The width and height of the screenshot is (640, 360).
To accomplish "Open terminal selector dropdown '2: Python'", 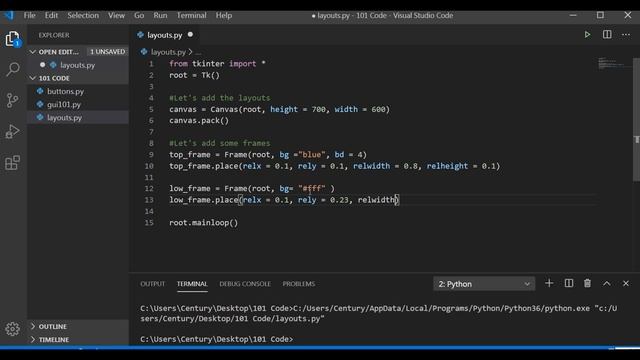I will point(484,284).
